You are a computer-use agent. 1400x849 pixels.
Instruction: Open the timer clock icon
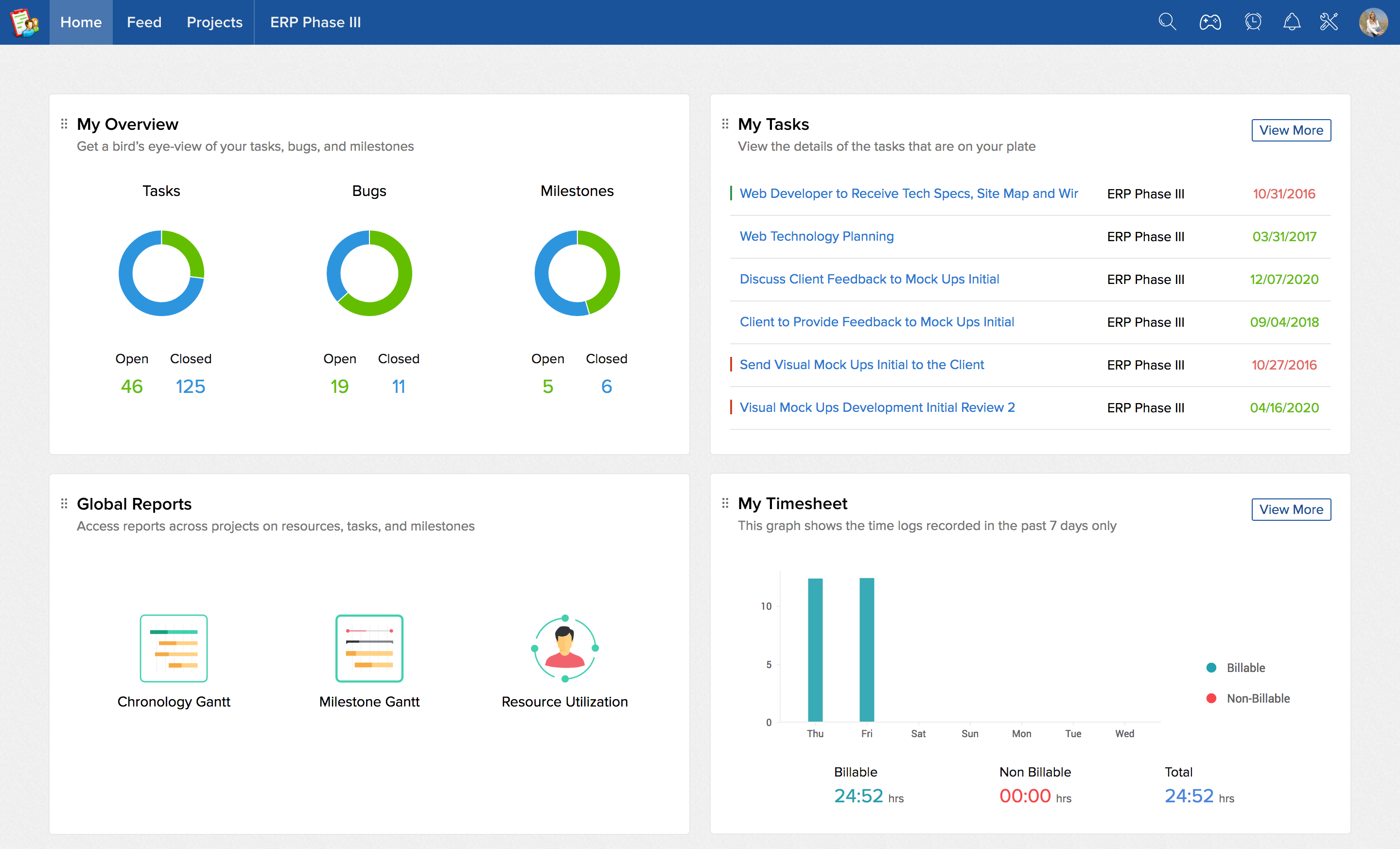click(1253, 22)
